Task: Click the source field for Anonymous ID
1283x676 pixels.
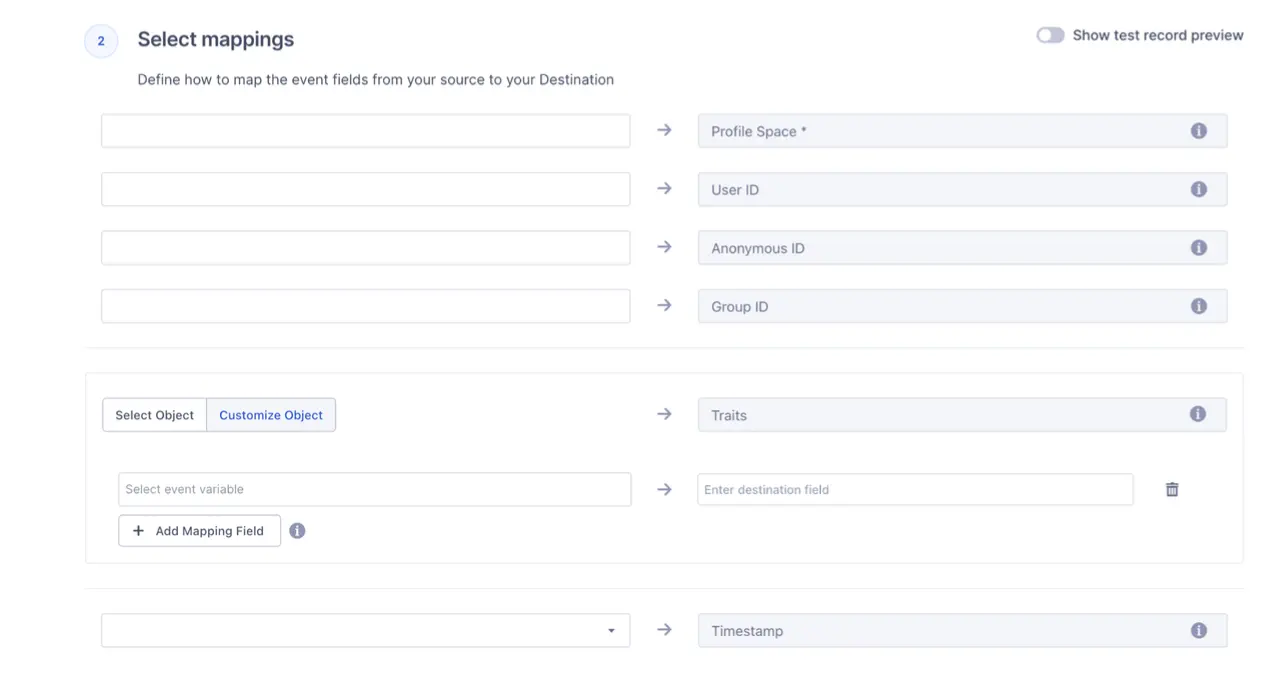Action: 366,248
